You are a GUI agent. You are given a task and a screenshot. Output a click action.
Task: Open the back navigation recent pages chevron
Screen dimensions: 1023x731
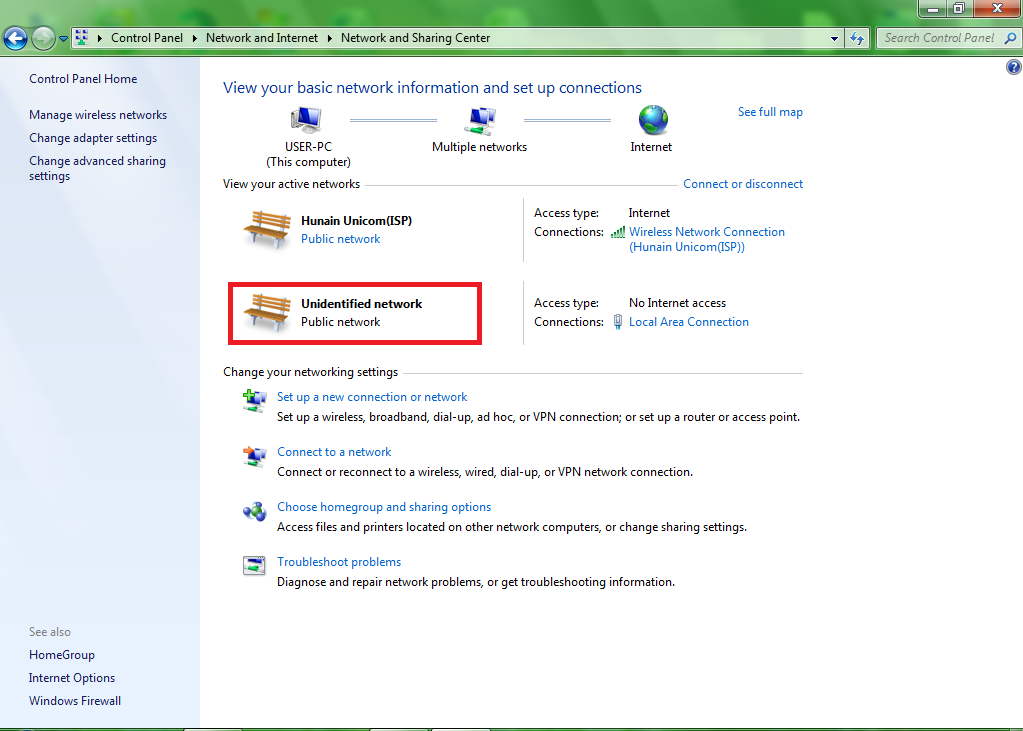coord(62,38)
